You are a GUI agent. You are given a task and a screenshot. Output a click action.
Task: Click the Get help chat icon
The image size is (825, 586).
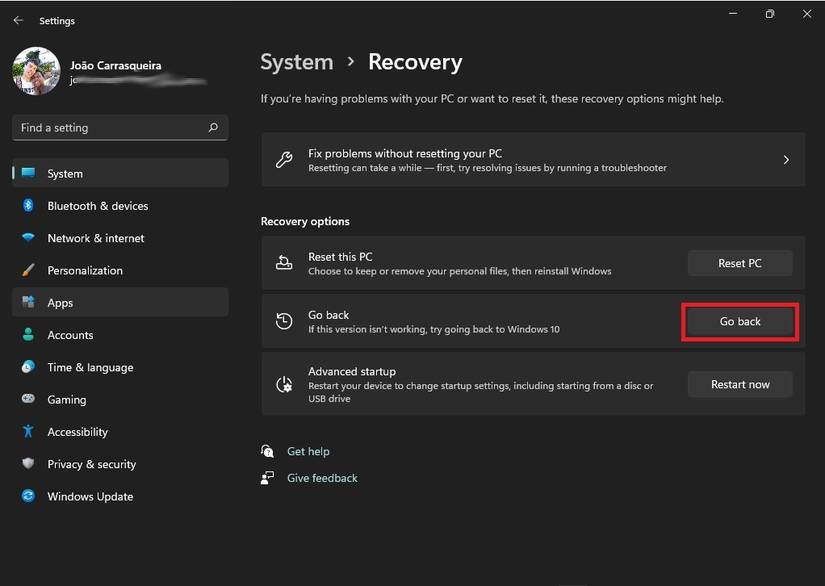pos(267,451)
